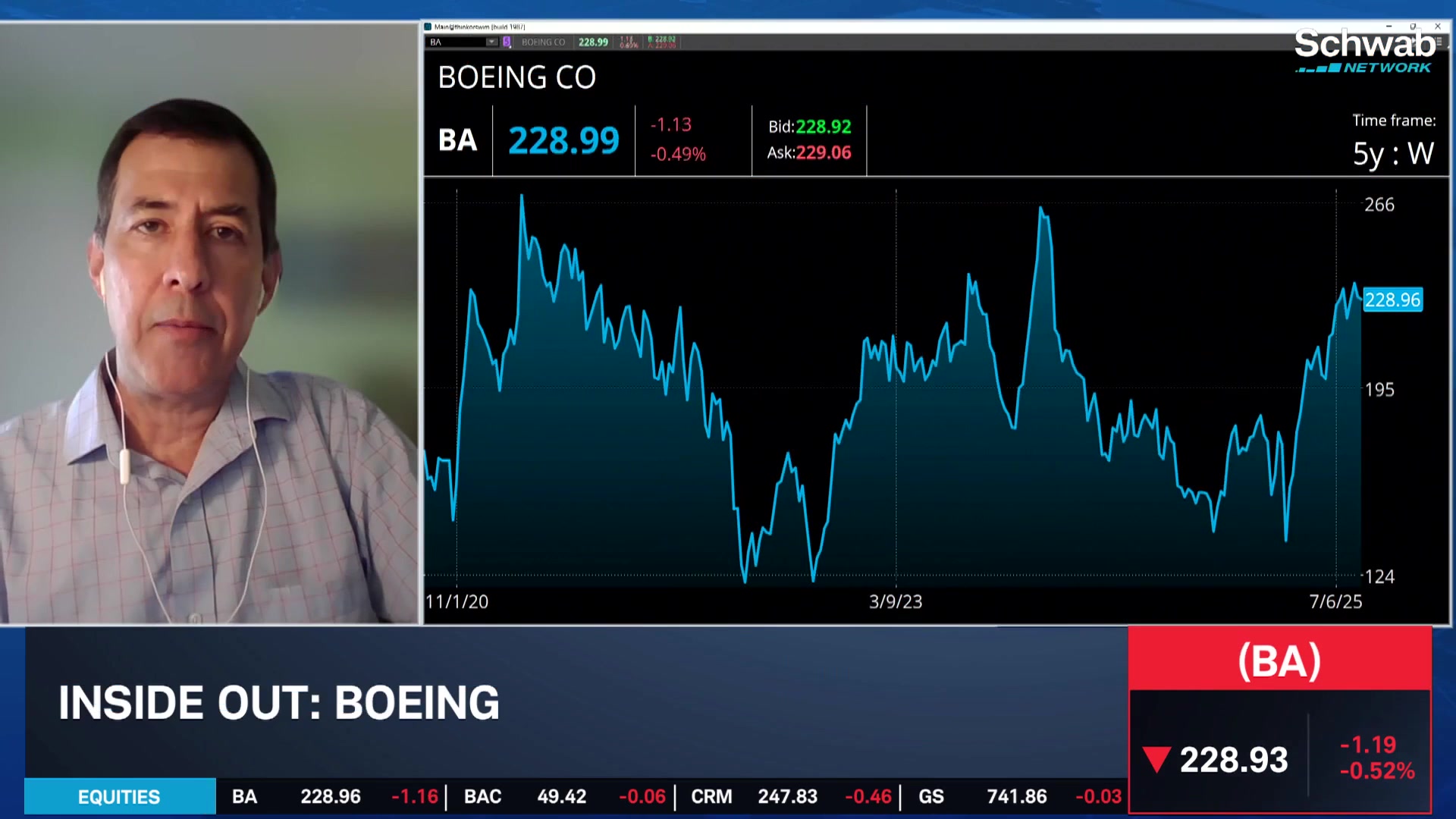Click the 195 price axis label
The height and width of the screenshot is (819, 1456).
click(1379, 390)
